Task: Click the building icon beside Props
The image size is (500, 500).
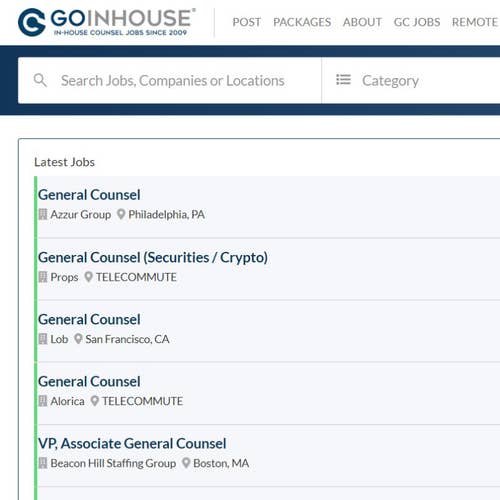Action: [x=43, y=277]
